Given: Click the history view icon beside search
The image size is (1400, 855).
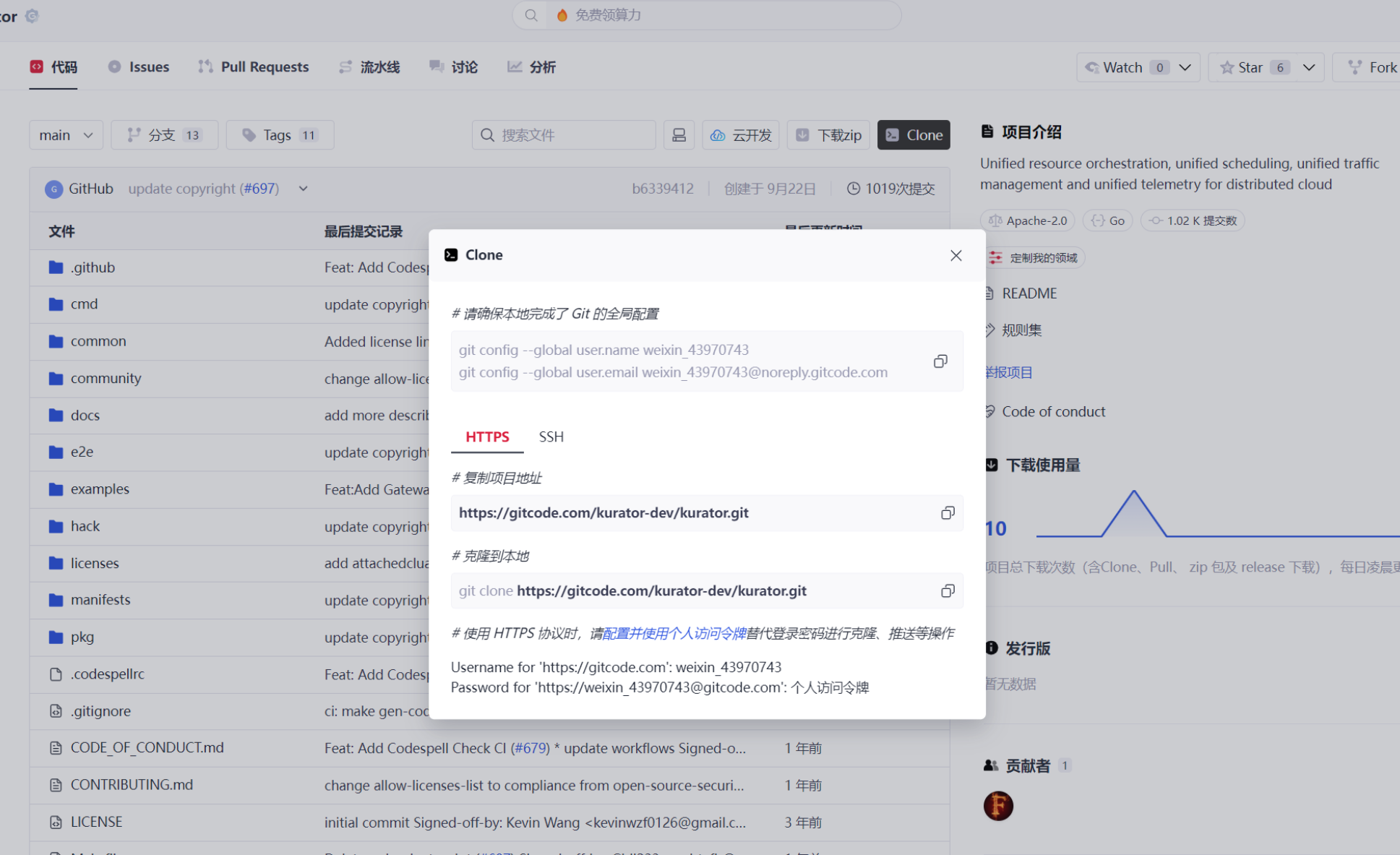Looking at the screenshot, I should 679,135.
